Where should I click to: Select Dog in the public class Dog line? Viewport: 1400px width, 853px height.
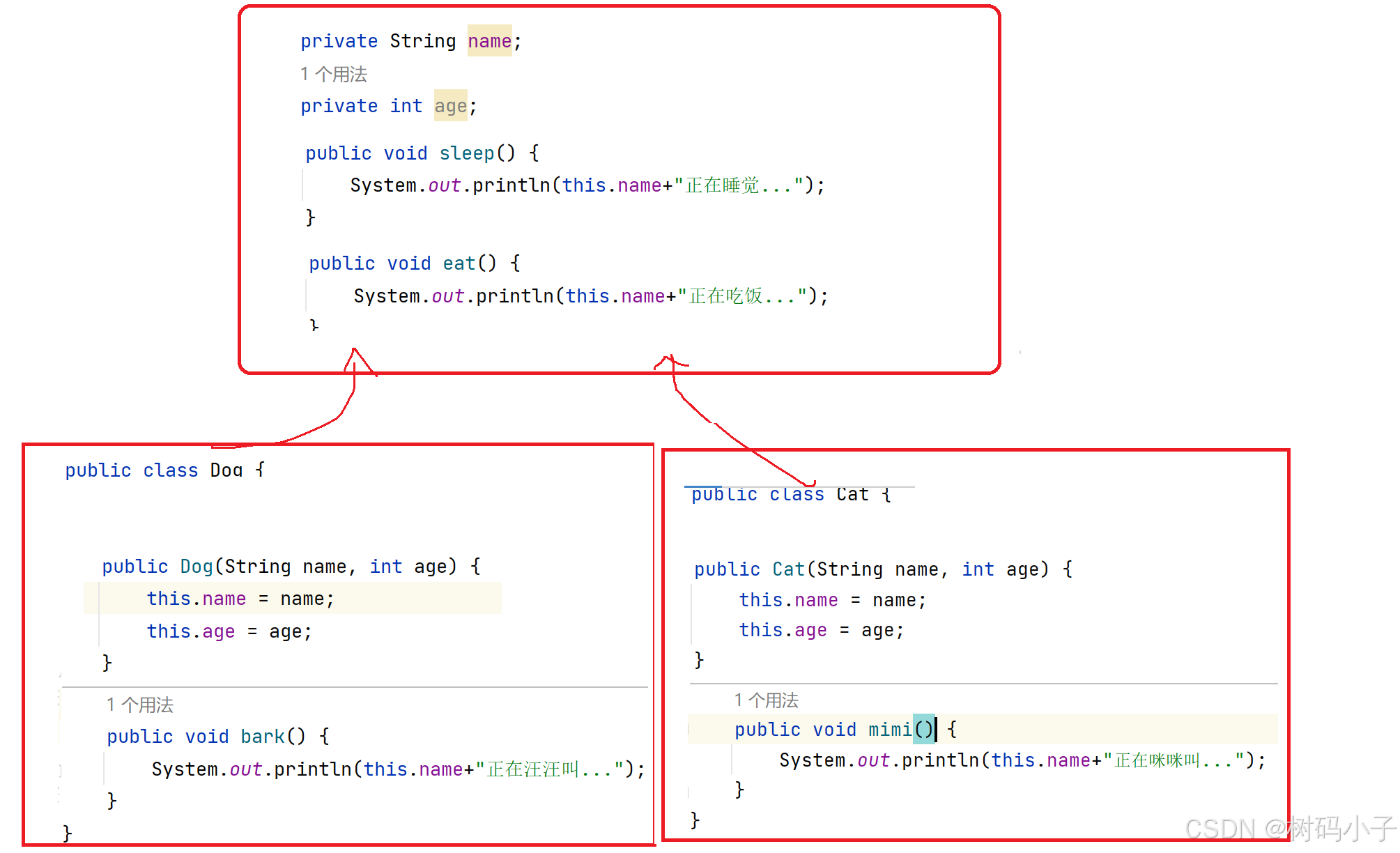click(x=226, y=470)
